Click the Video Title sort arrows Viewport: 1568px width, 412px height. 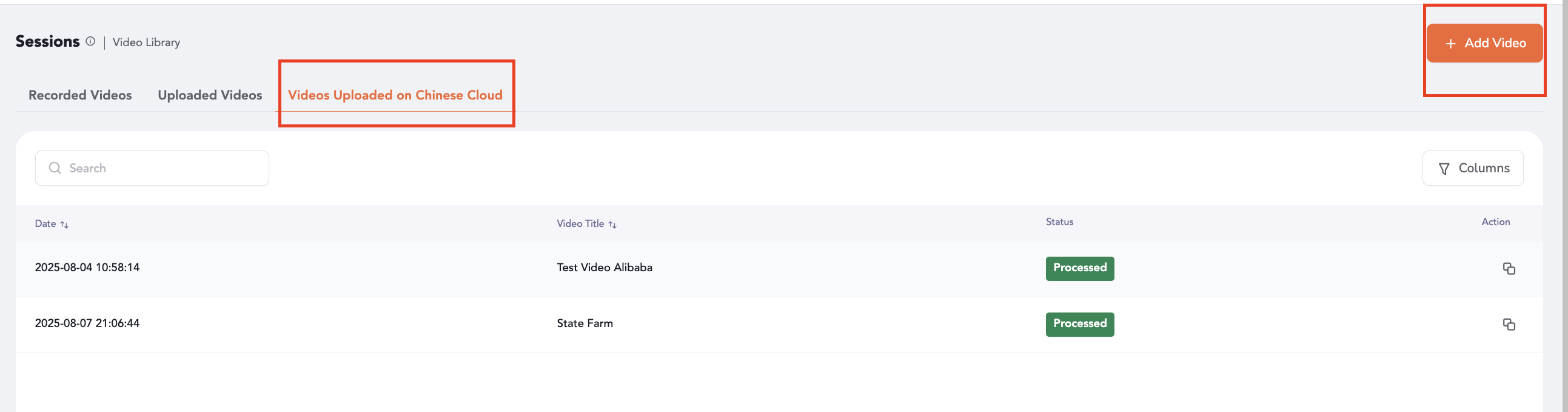tap(612, 225)
